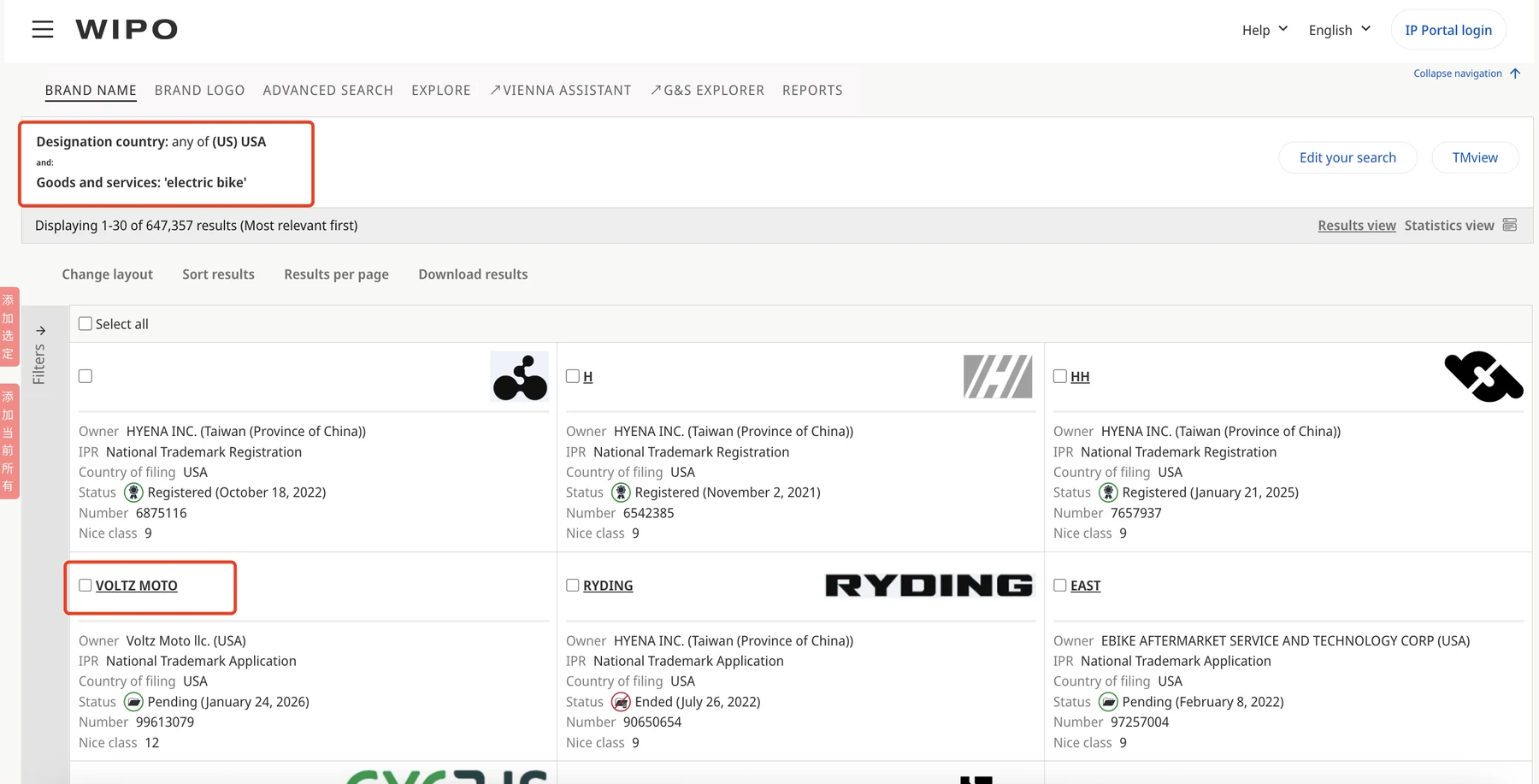Screen dimensions: 1539x784
Task: Open the H striped logo thumbnail
Action: (x=998, y=377)
